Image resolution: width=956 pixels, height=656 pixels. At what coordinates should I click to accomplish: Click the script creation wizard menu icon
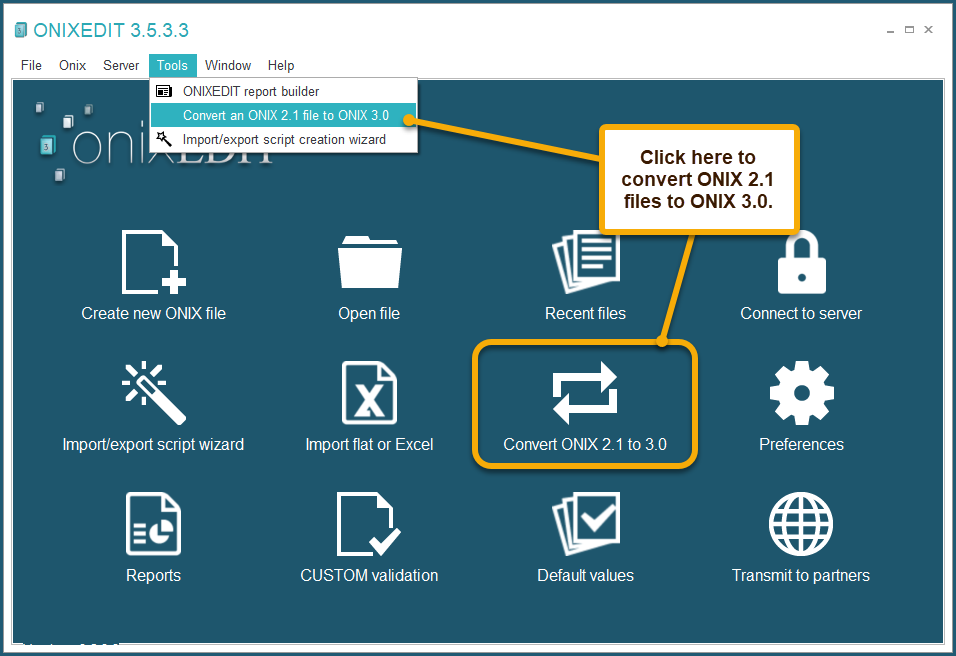coord(163,139)
